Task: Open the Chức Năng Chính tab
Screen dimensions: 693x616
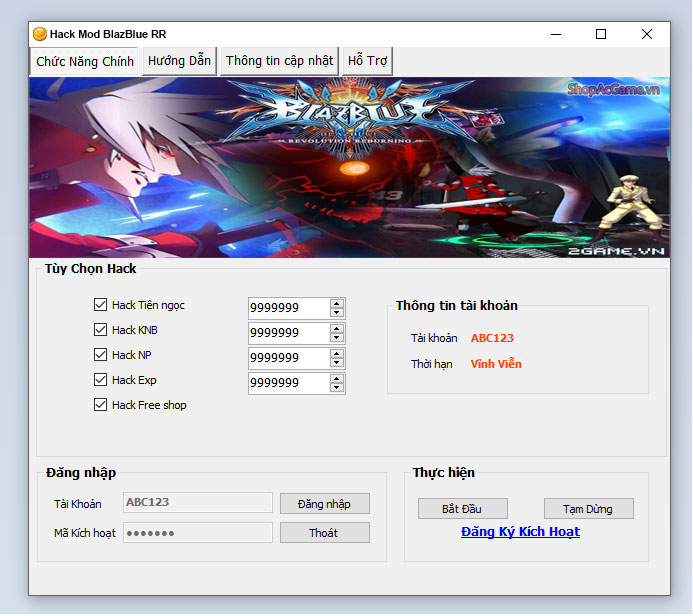Action: [x=85, y=61]
